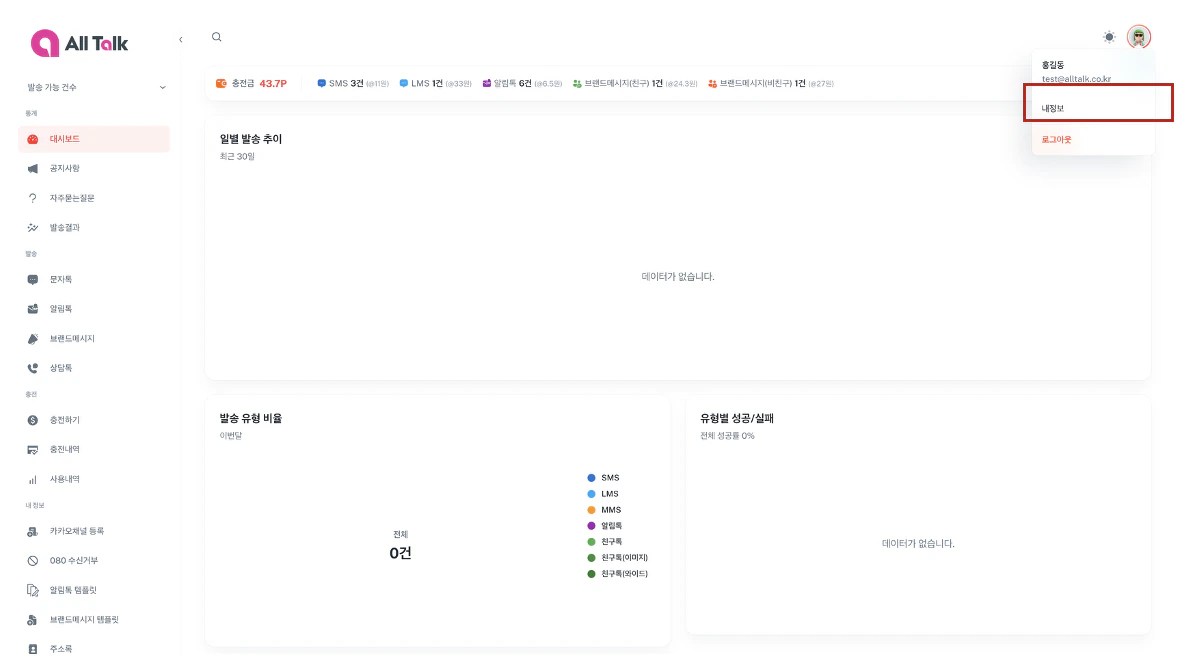Open the search magnifier icon
1194x656 pixels.
click(217, 36)
